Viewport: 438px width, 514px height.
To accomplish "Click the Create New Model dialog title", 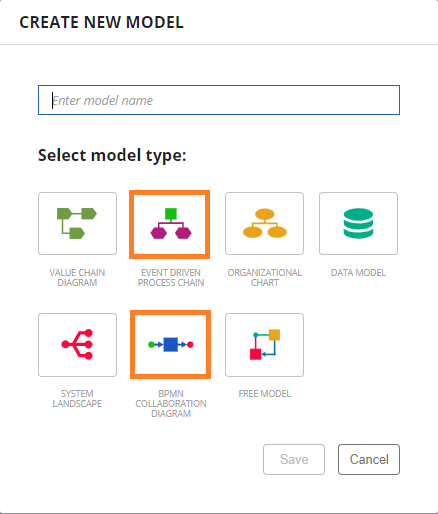I will click(x=101, y=22).
